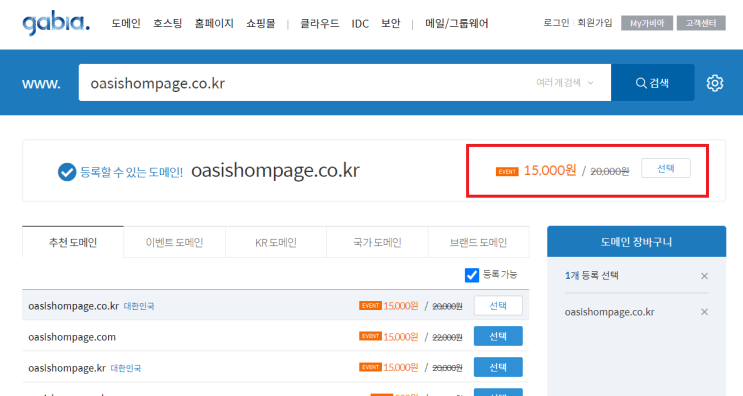The height and width of the screenshot is (396, 743).
Task: Expand the 여러 개 검색 dropdown
Action: pos(565,83)
